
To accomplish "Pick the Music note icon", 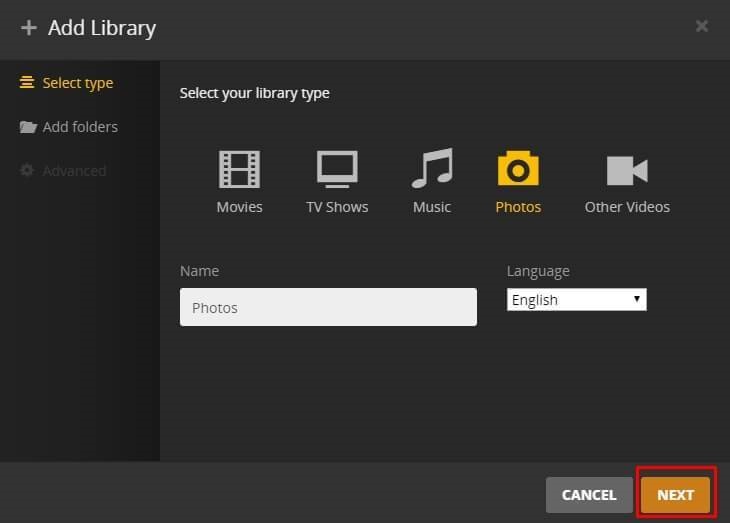I will (432, 169).
